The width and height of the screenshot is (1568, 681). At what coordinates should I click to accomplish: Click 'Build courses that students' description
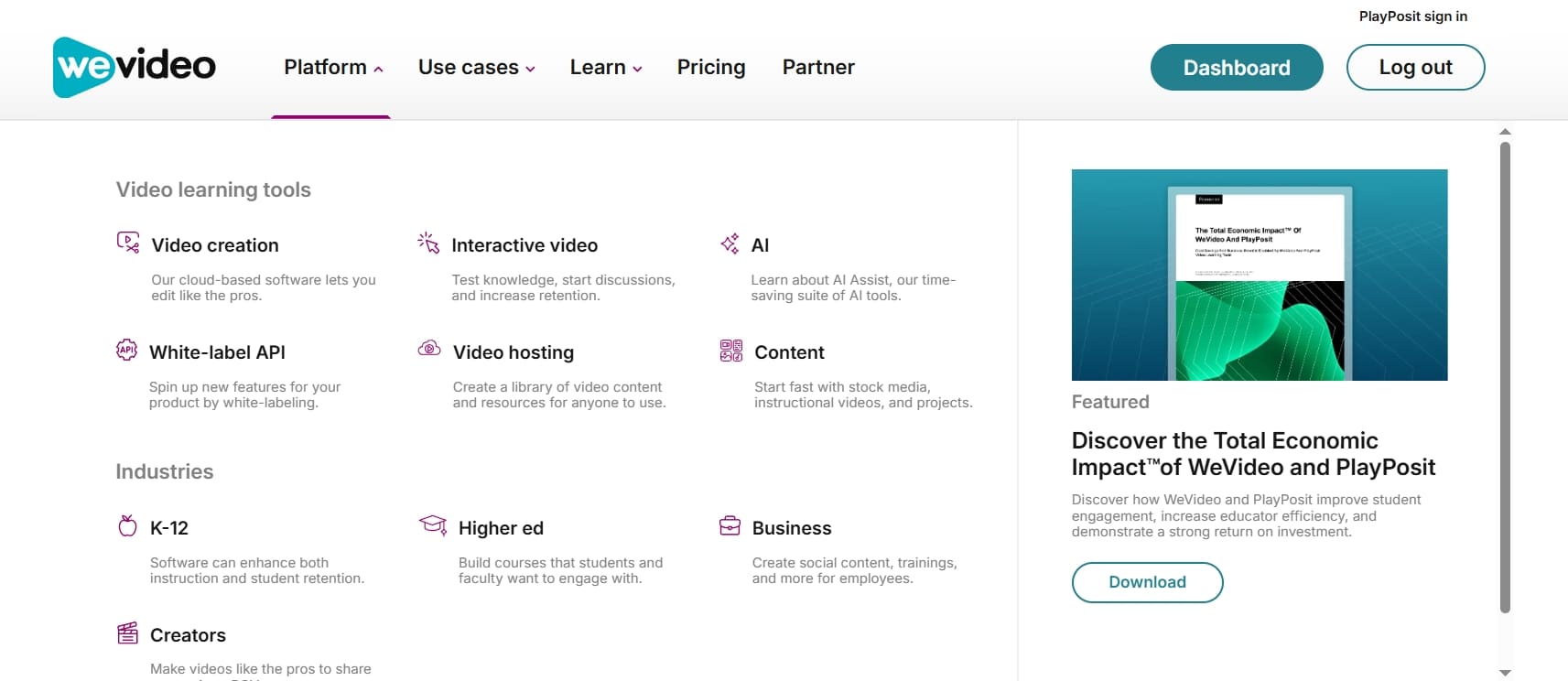[560, 570]
